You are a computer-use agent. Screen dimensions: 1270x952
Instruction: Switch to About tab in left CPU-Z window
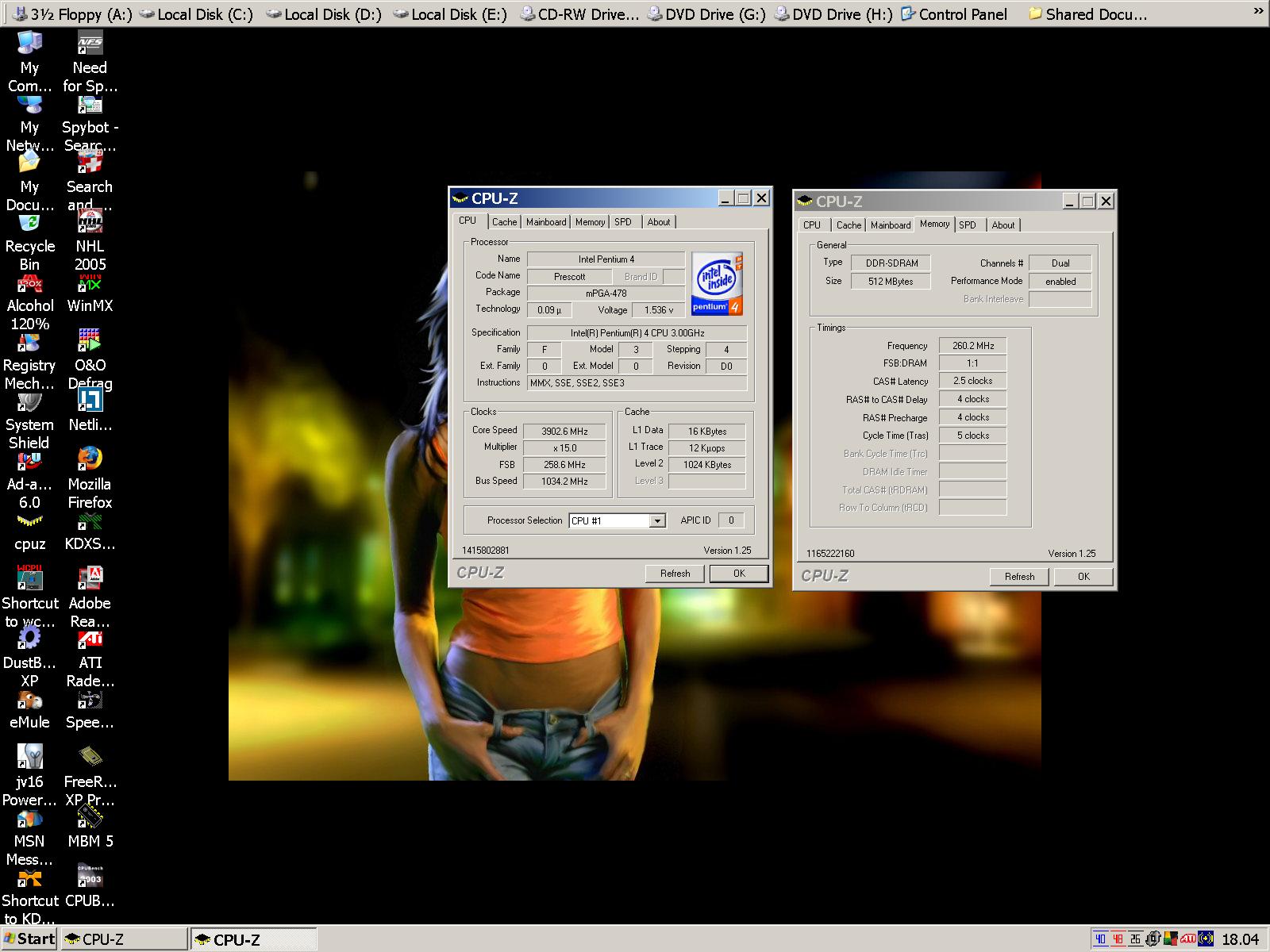pyautogui.click(x=659, y=222)
